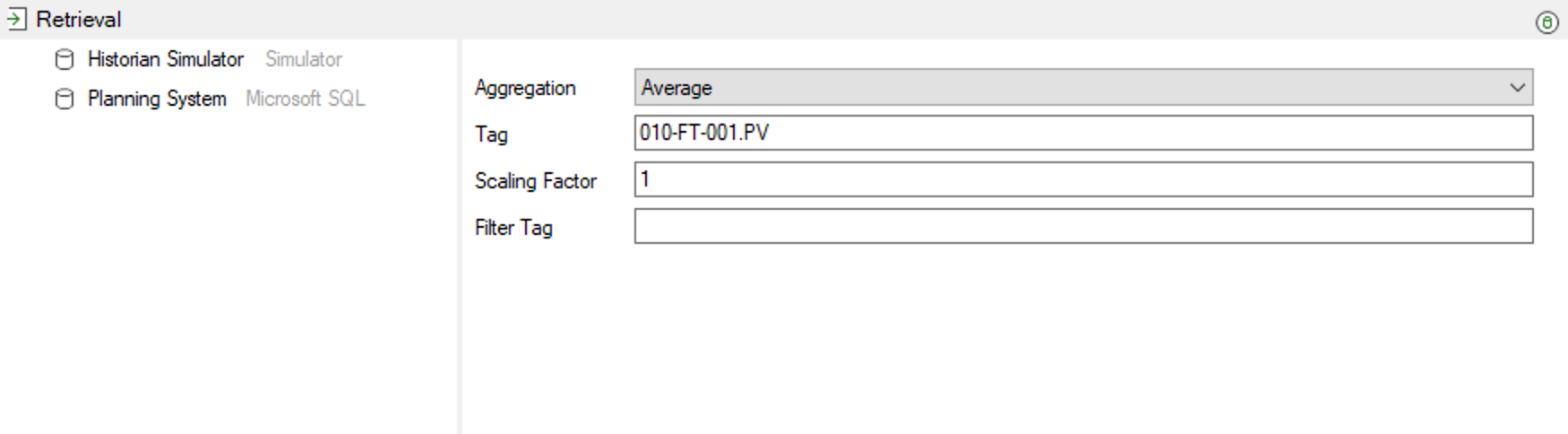Focus the empty Filter Tag field

click(x=1083, y=226)
